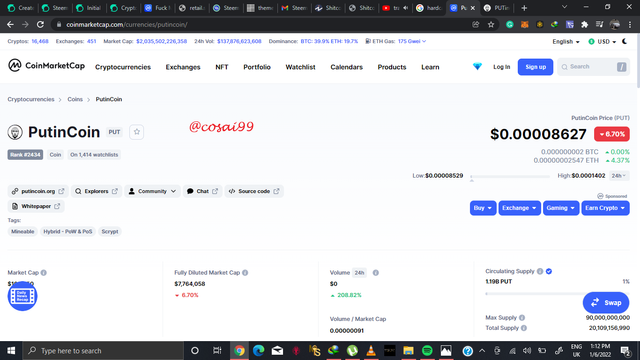Open the Earn Crypto dropdown
The height and width of the screenshot is (360, 640).
(x=605, y=208)
